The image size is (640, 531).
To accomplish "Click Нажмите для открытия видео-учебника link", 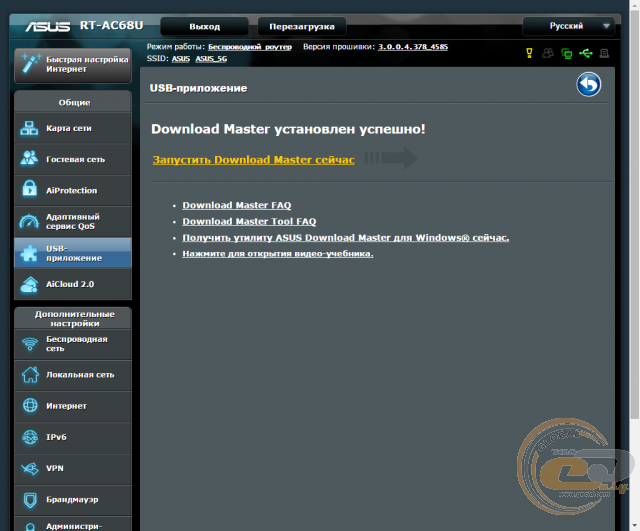I will [278, 253].
